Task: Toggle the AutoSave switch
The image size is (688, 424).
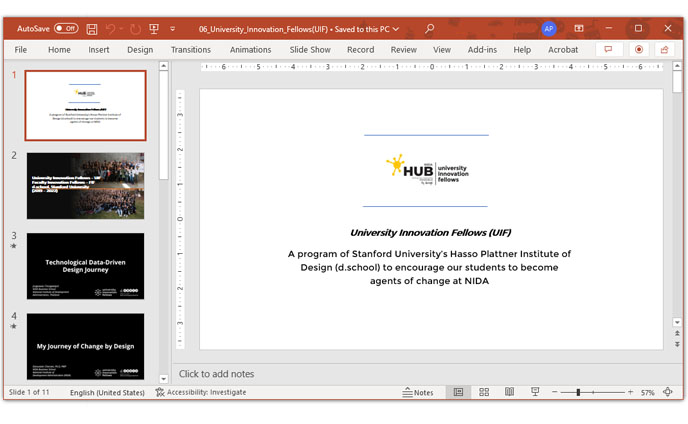Action: (66, 29)
